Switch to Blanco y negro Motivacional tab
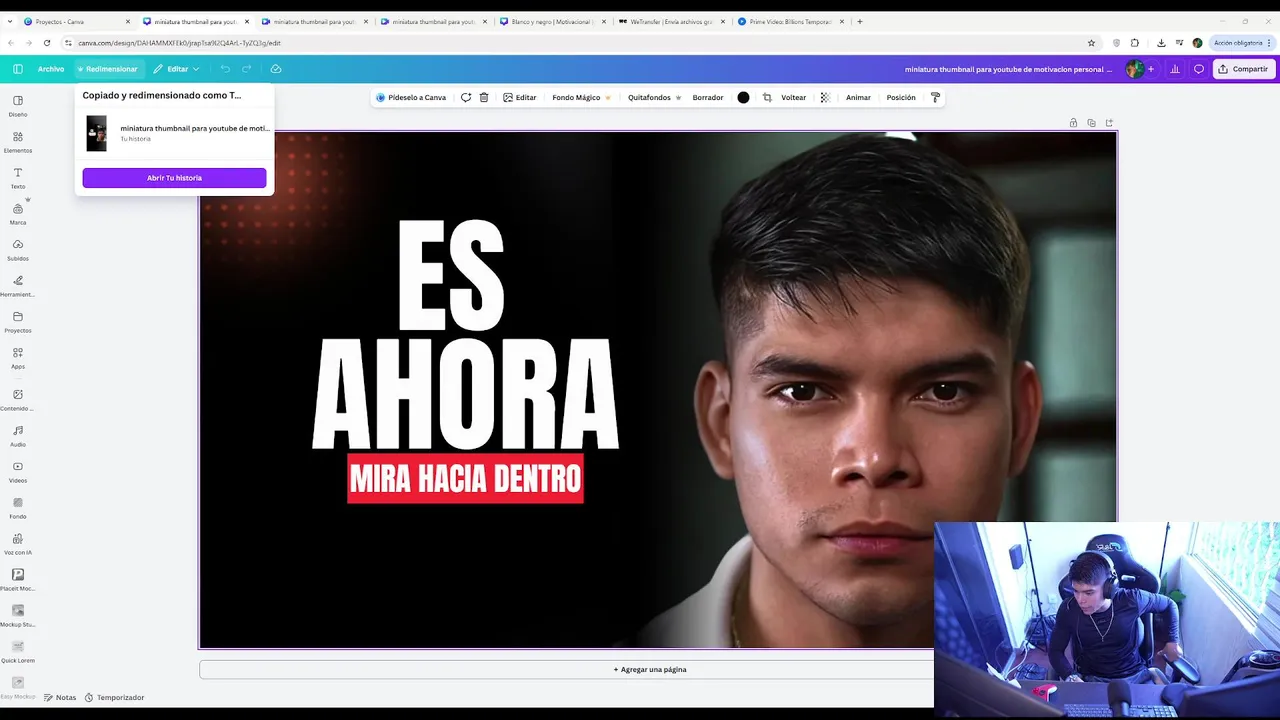This screenshot has height=720, width=1280. tap(553, 21)
